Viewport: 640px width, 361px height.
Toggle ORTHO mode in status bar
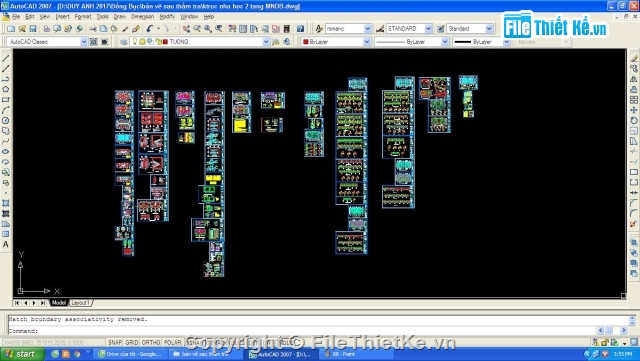point(151,342)
